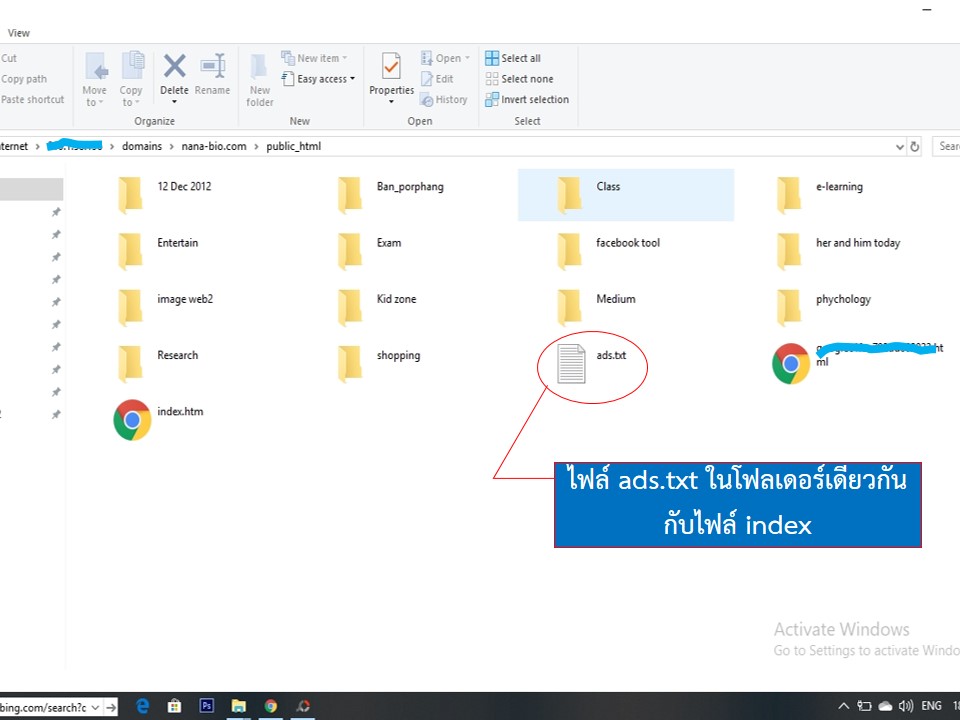Open the e-learning folder
Screen dimensions: 960x720
pos(790,193)
